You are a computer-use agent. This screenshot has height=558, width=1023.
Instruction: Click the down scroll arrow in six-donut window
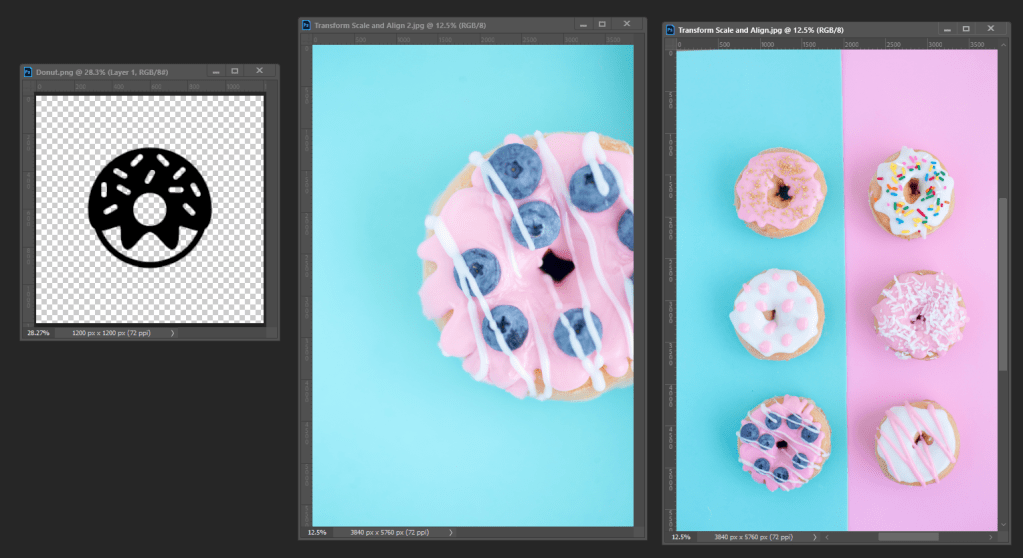[x=1003, y=524]
